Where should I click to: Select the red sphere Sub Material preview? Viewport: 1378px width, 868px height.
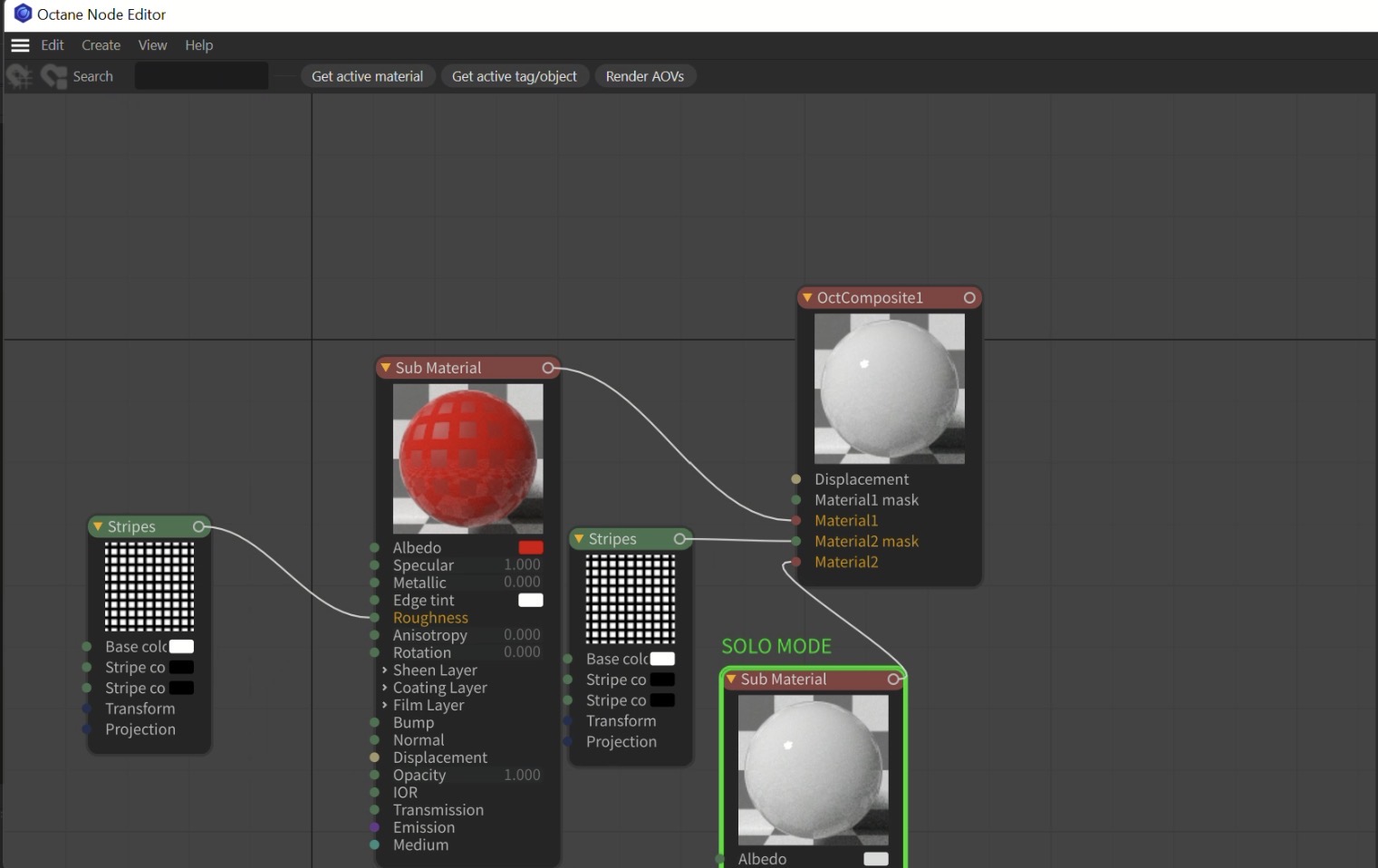click(468, 458)
